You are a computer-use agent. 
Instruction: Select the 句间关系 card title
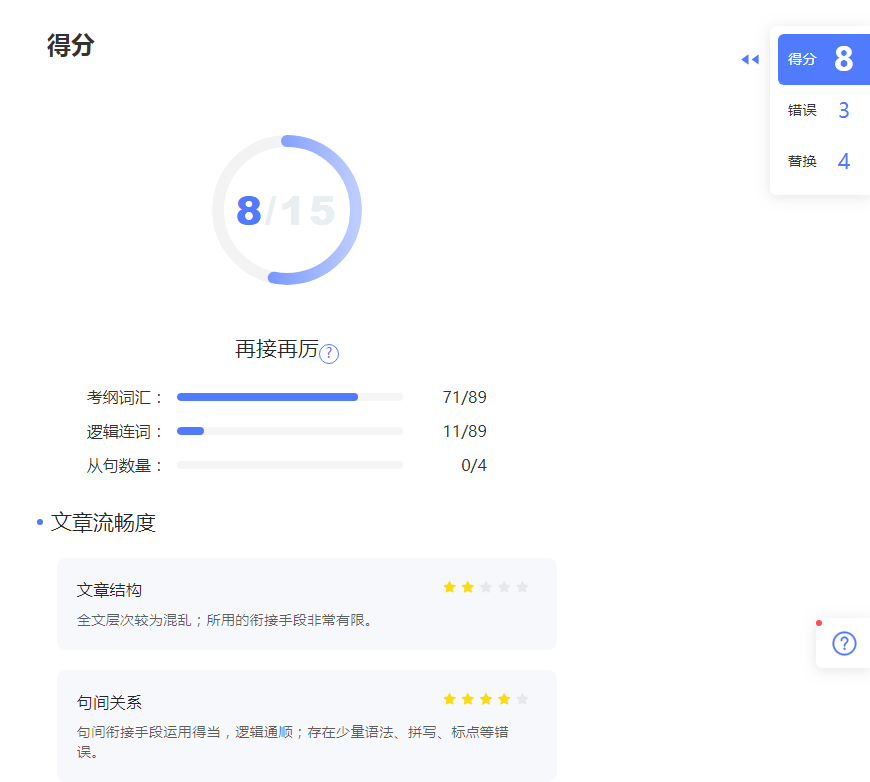tap(109, 703)
